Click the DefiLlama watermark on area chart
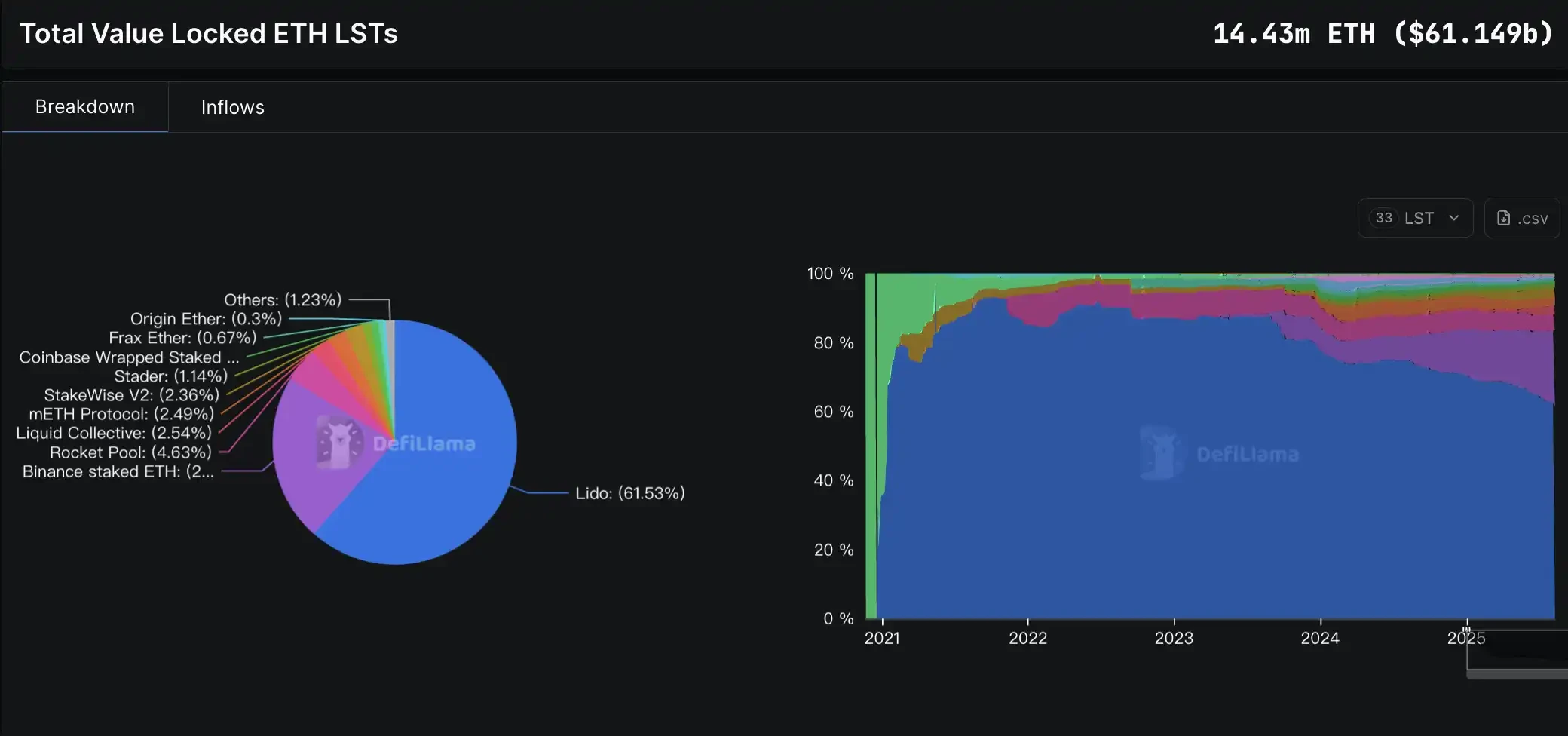This screenshot has width=1568, height=736. 1220,453
